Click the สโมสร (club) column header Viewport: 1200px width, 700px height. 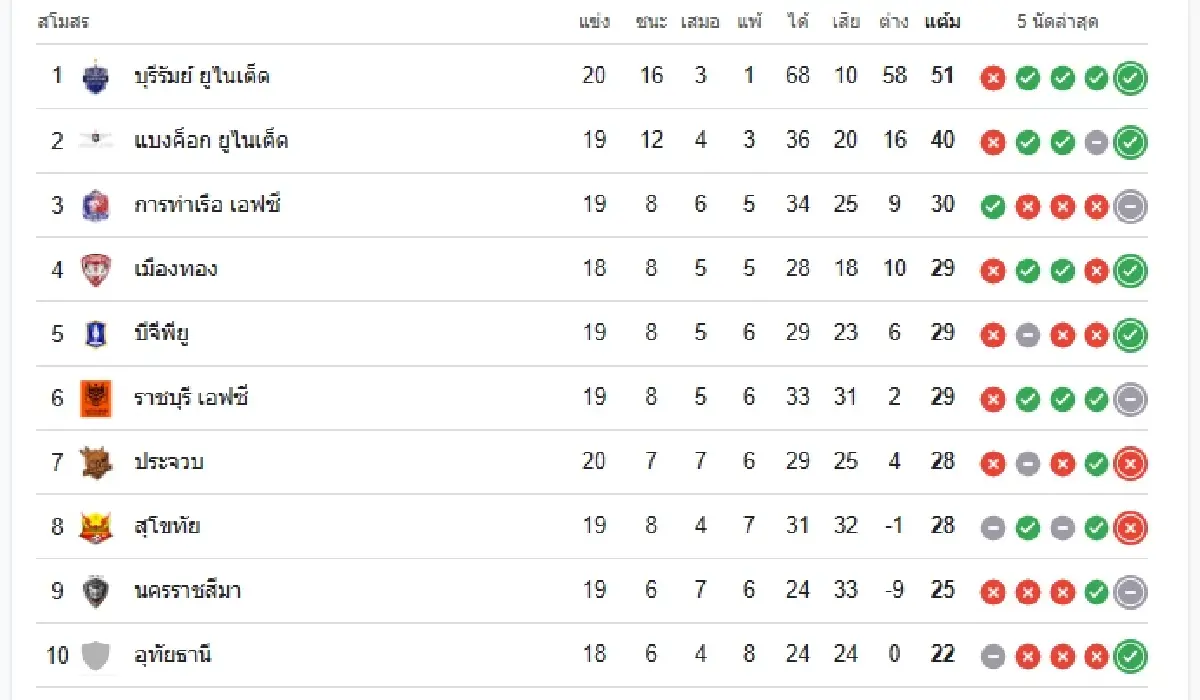63,22
